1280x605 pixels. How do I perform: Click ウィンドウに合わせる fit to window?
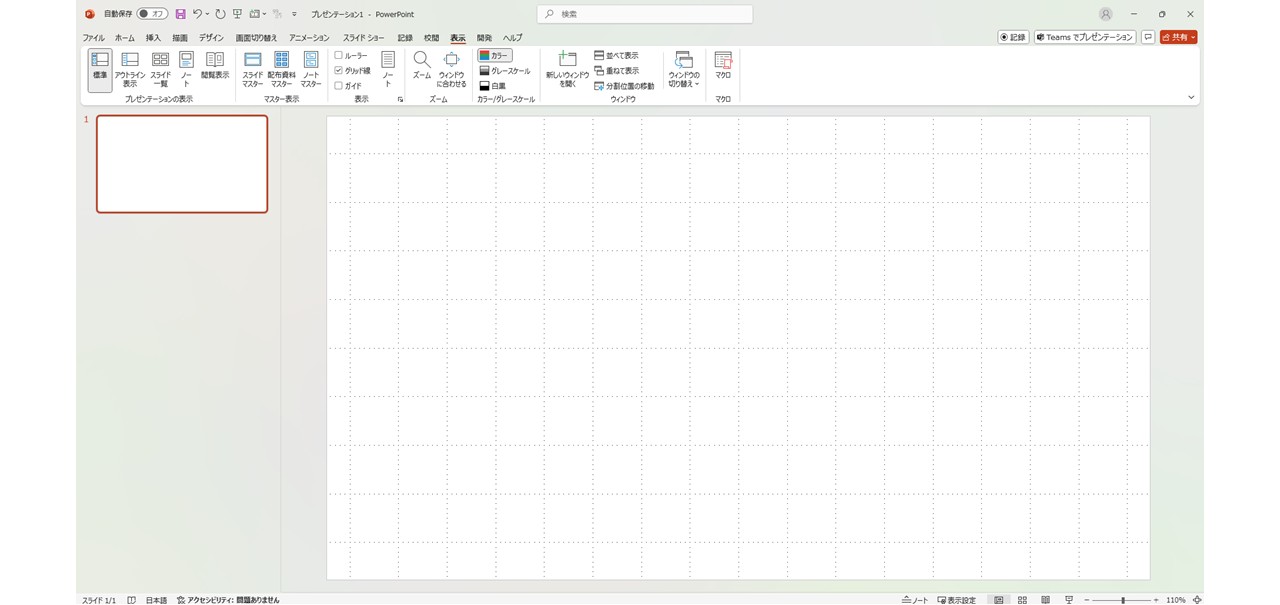452,70
